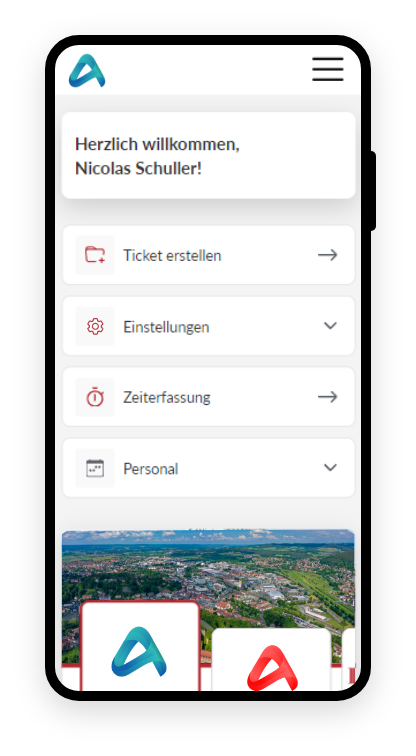
Task: Open the Personal section
Action: (x=209, y=468)
